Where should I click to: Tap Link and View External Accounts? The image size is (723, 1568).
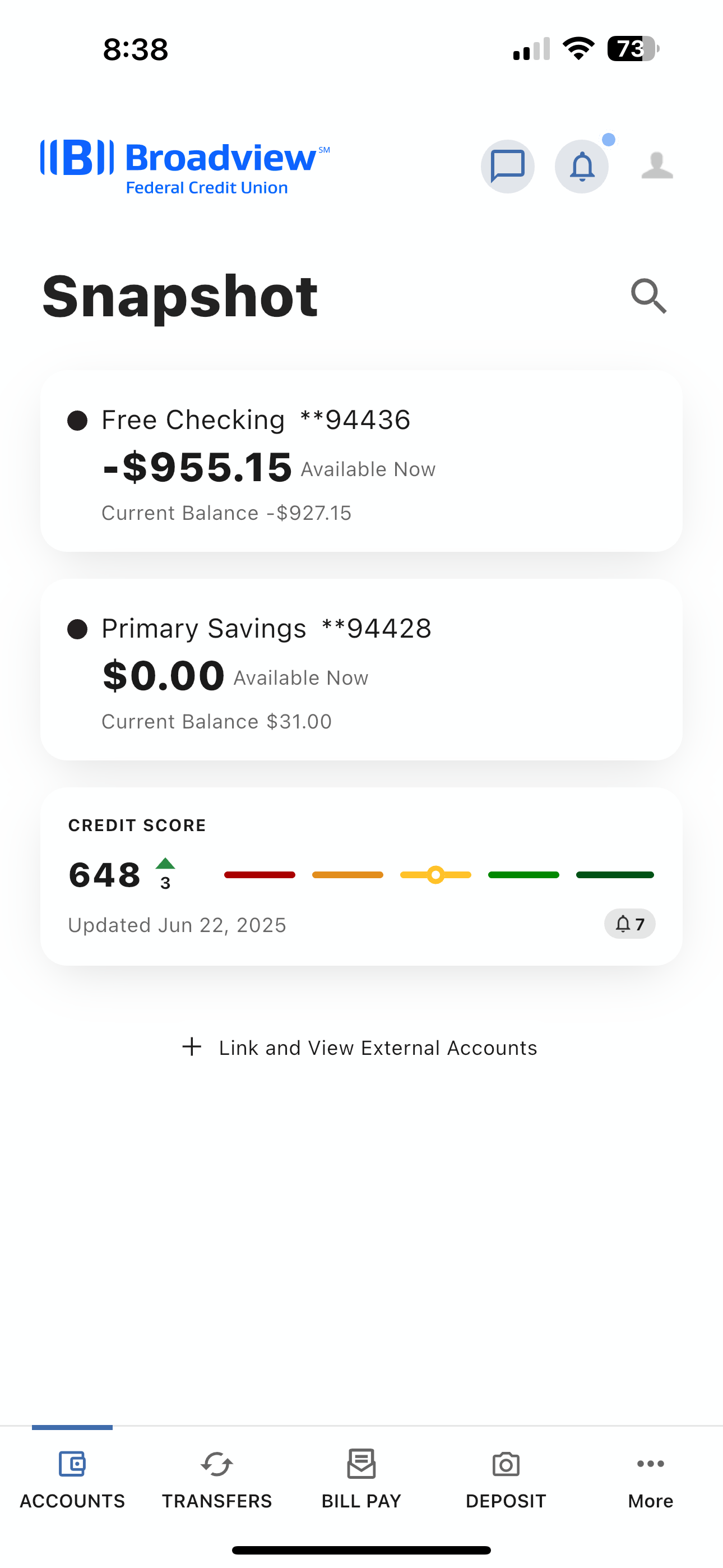pyautogui.click(x=377, y=1048)
